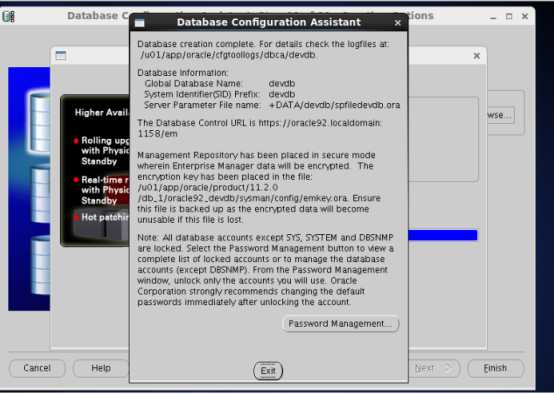Click the Exit button in the dialog

tap(268, 371)
